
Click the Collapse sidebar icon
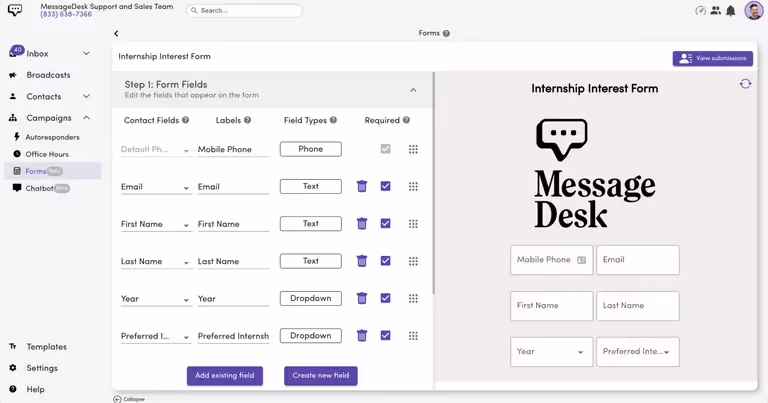[x=117, y=399]
